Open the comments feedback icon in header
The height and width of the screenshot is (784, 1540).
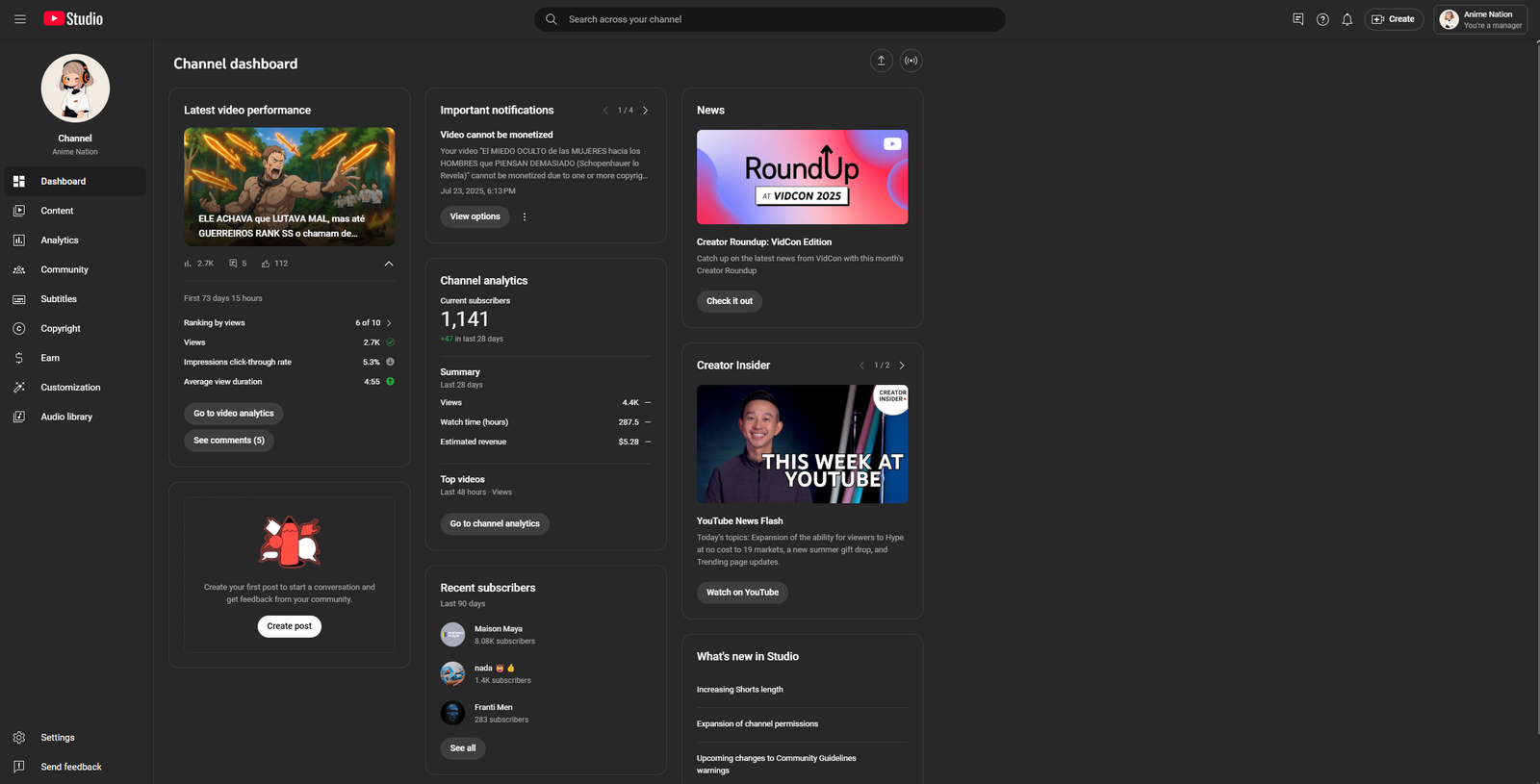click(x=1297, y=19)
